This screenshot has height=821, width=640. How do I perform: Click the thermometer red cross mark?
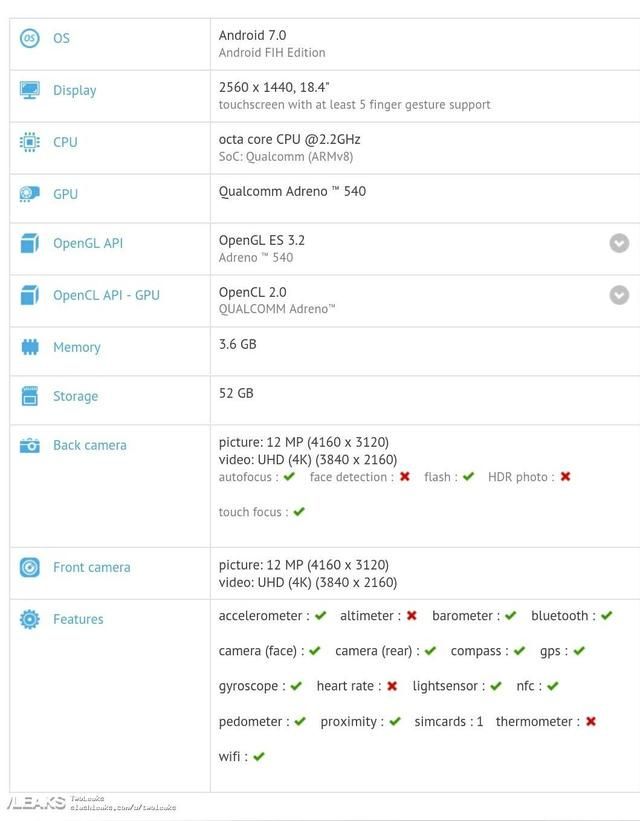[x=591, y=722]
